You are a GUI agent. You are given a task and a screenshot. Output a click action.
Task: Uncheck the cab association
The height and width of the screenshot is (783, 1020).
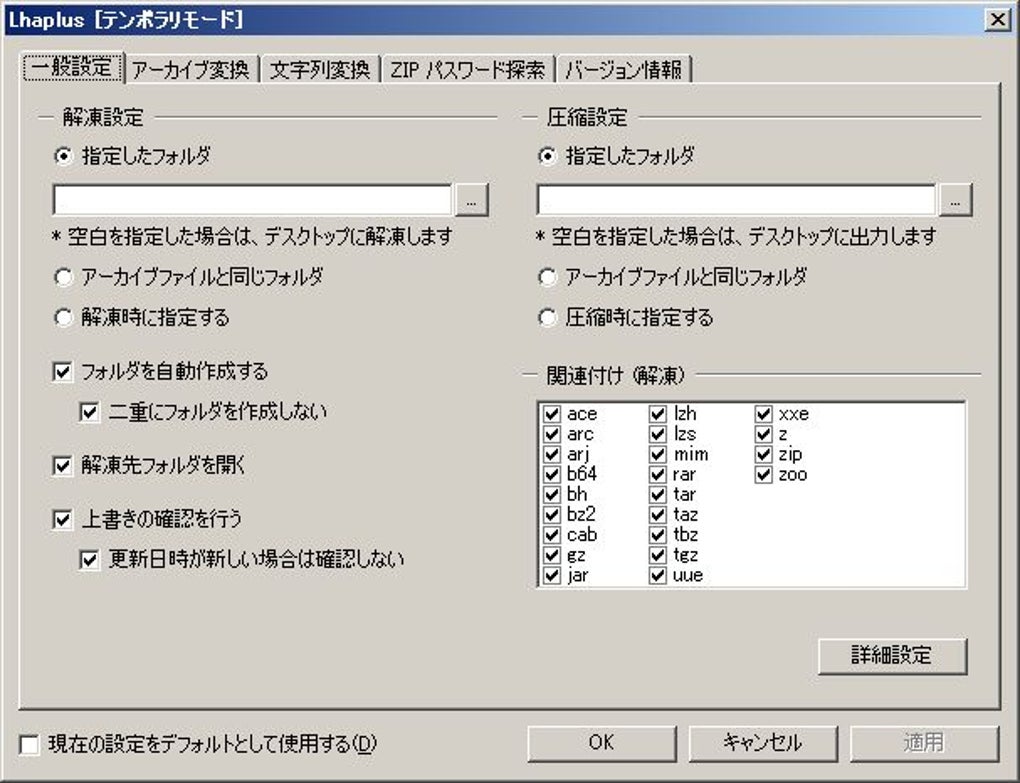(x=552, y=535)
